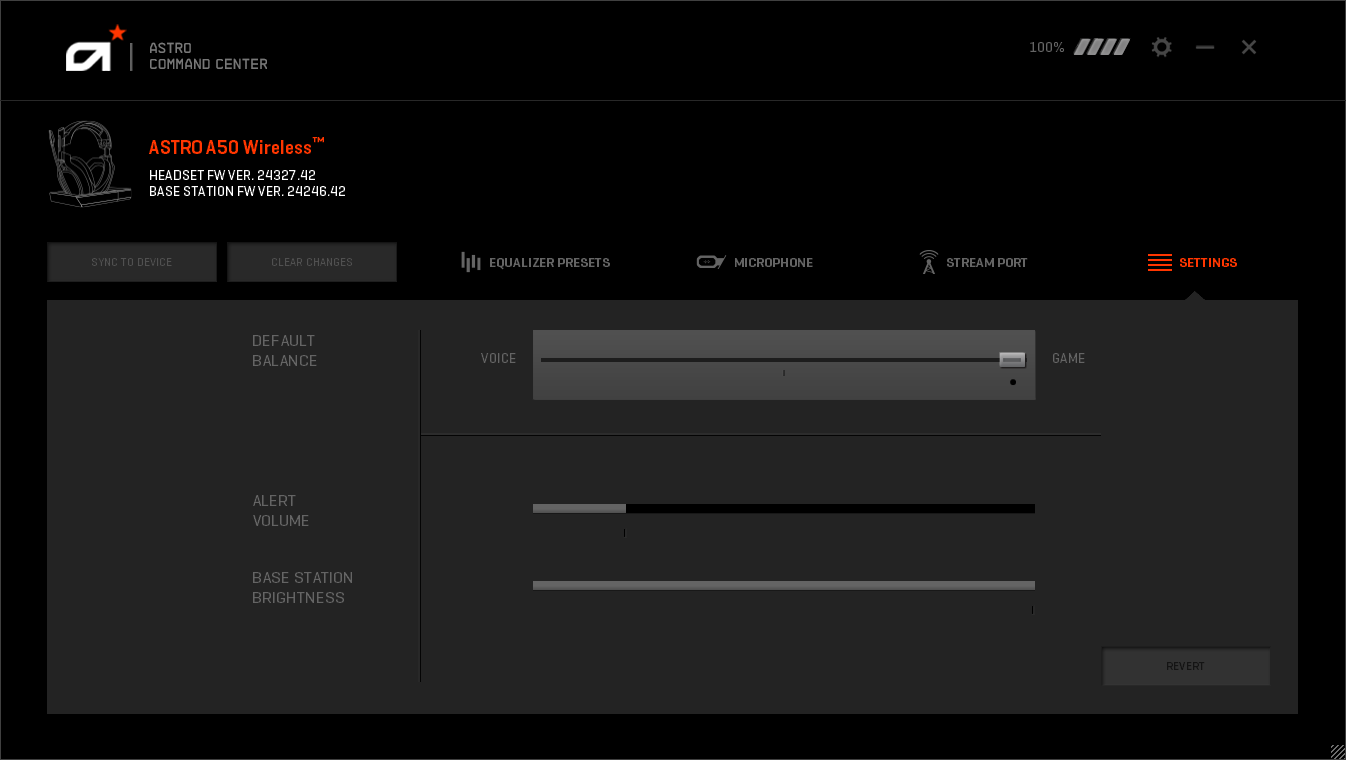The width and height of the screenshot is (1346, 760).
Task: Click the stream port antenna icon
Action: click(929, 262)
